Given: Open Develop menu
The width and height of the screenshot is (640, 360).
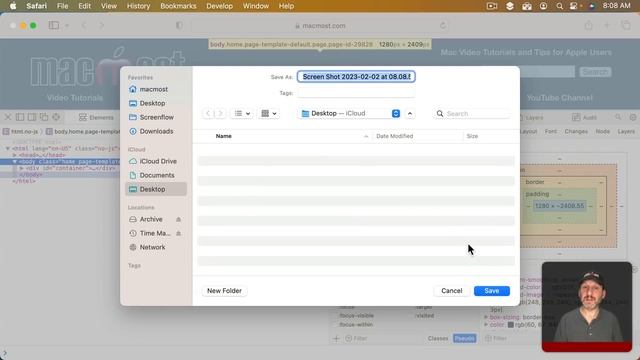Looking at the screenshot, I should pyautogui.click(x=219, y=6).
